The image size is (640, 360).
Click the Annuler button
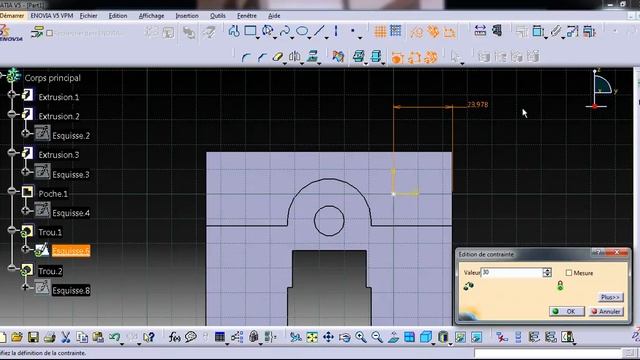(x=607, y=311)
